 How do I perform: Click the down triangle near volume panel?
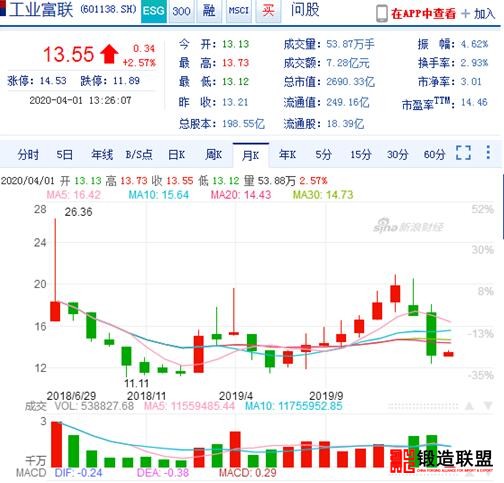pos(488,406)
